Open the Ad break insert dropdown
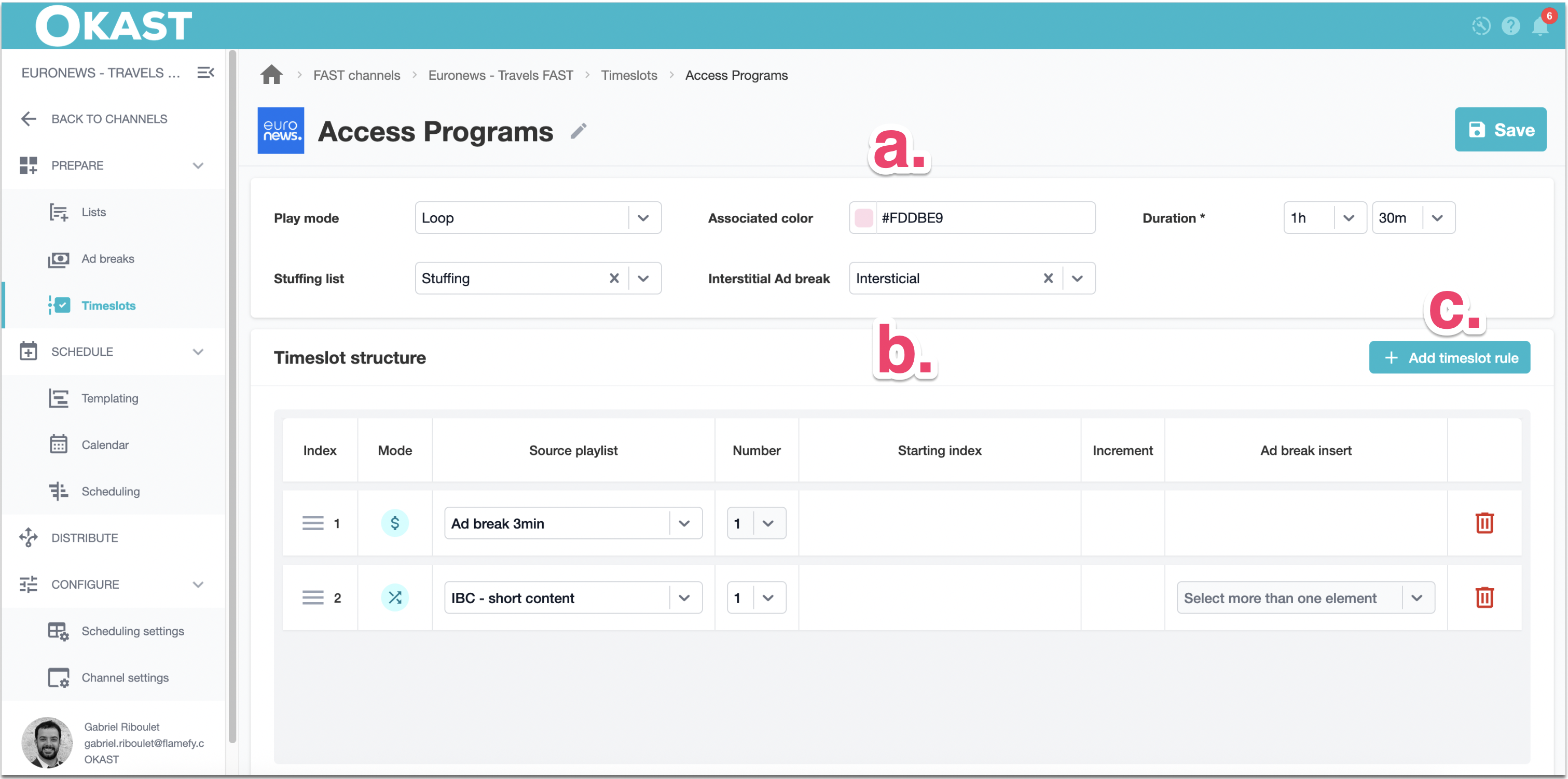The width and height of the screenshot is (1568, 779). 1416,597
